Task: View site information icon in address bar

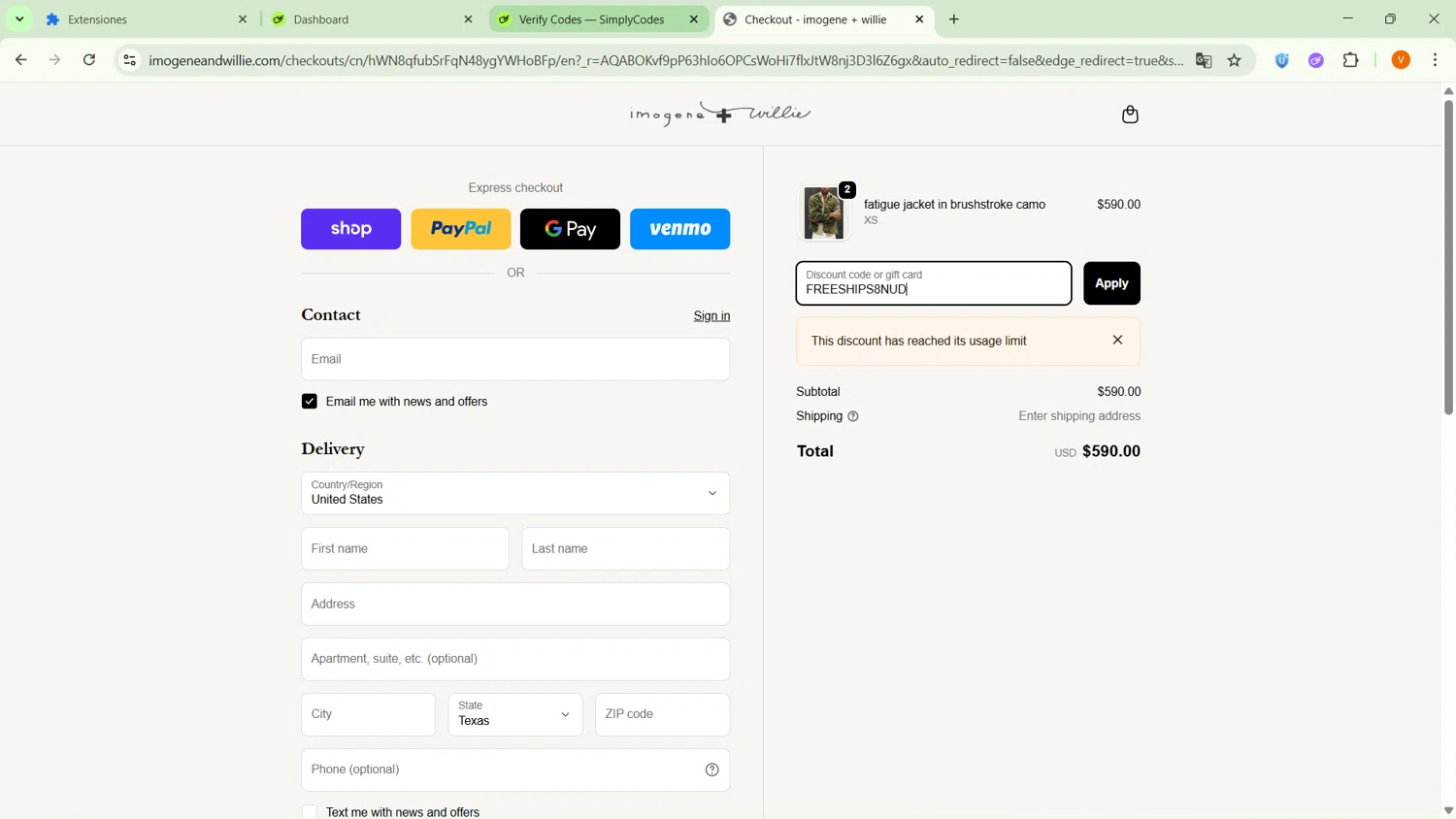Action: click(129, 60)
